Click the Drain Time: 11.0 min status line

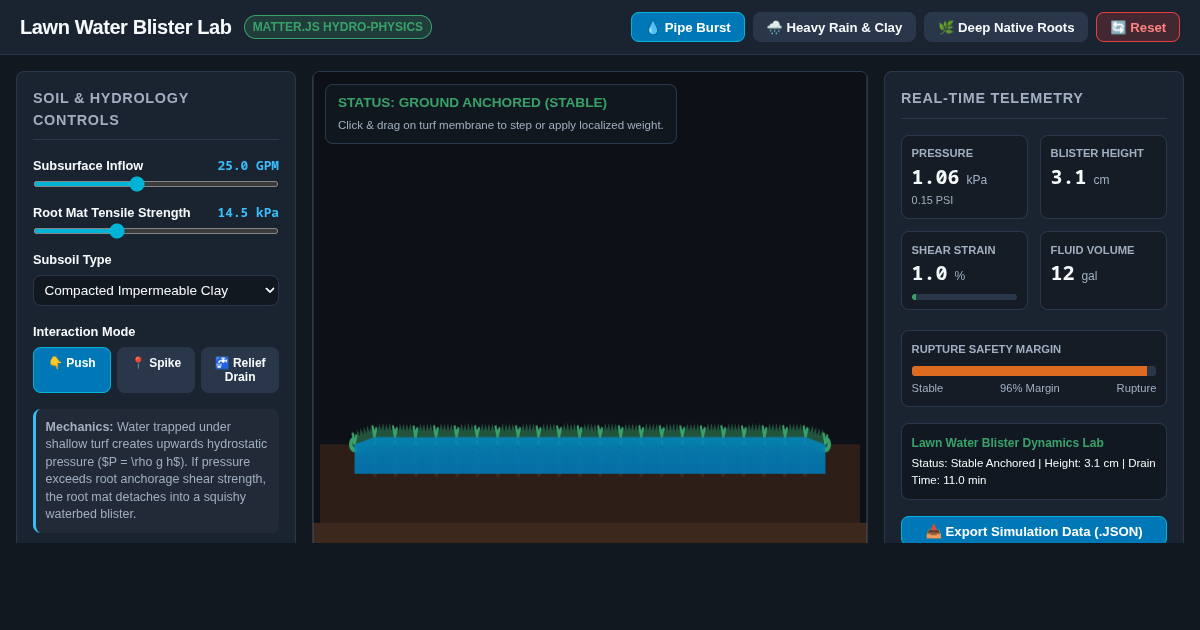coord(1034,471)
